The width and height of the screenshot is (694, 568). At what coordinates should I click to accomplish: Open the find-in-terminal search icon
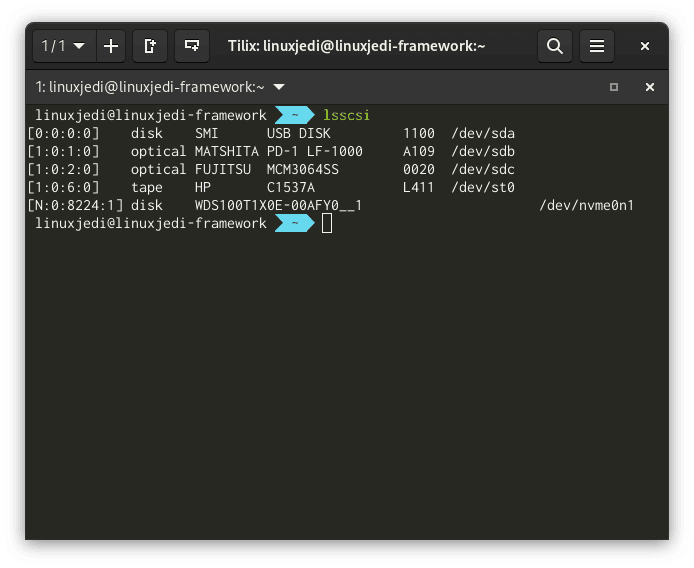click(x=555, y=46)
